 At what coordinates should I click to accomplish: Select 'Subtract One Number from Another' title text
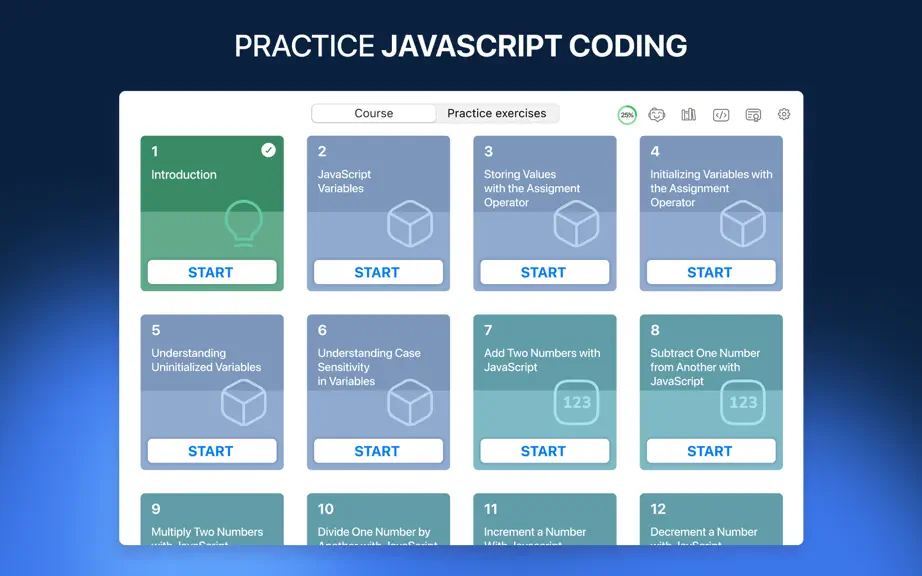(x=705, y=367)
